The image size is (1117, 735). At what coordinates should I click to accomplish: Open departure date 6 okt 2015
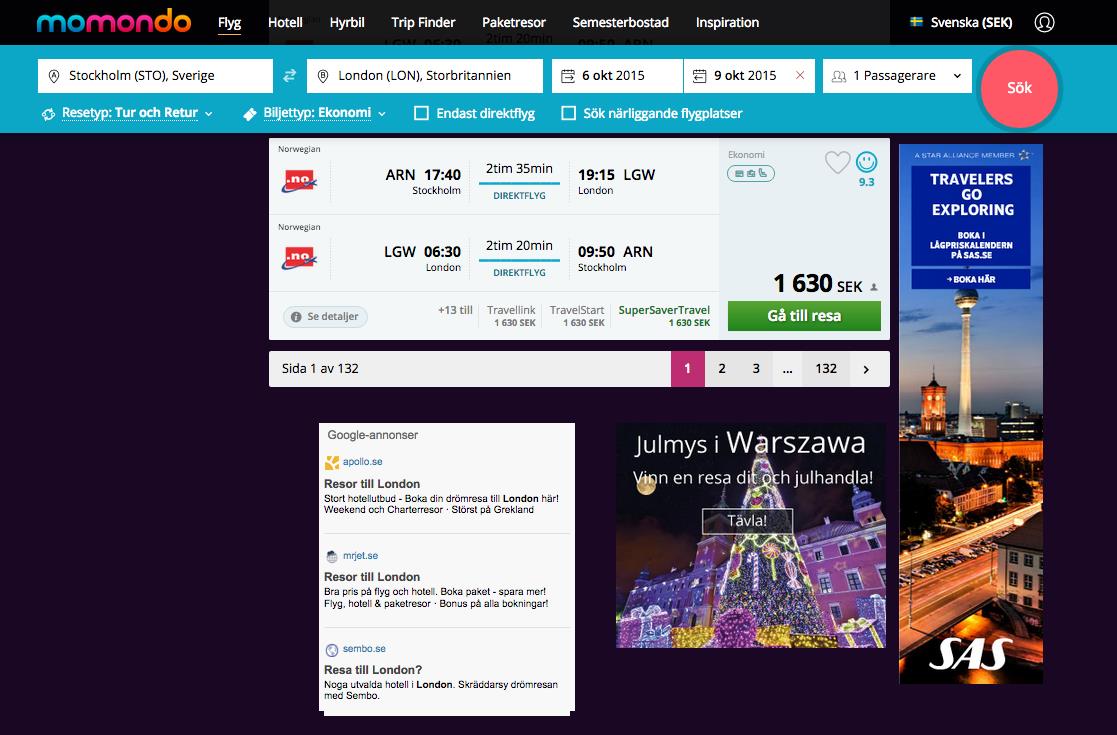(617, 75)
